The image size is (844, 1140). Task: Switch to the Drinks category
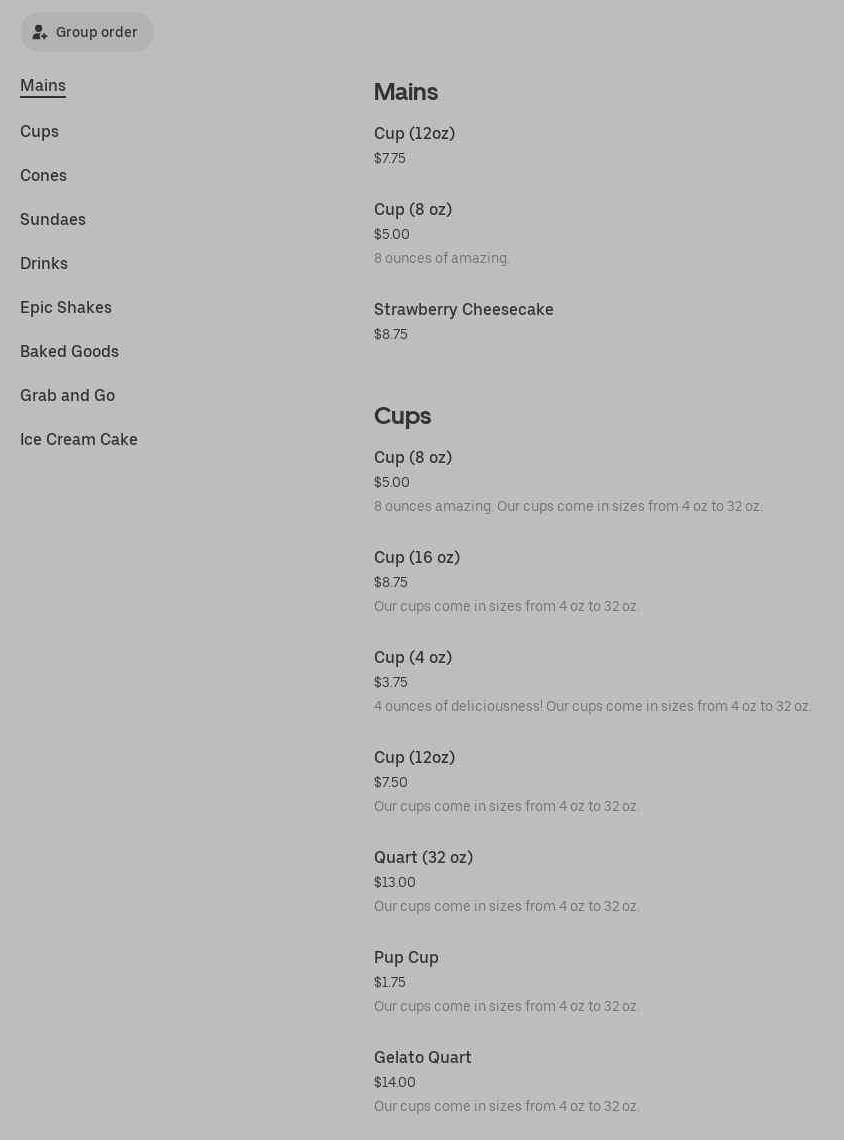pos(44,264)
